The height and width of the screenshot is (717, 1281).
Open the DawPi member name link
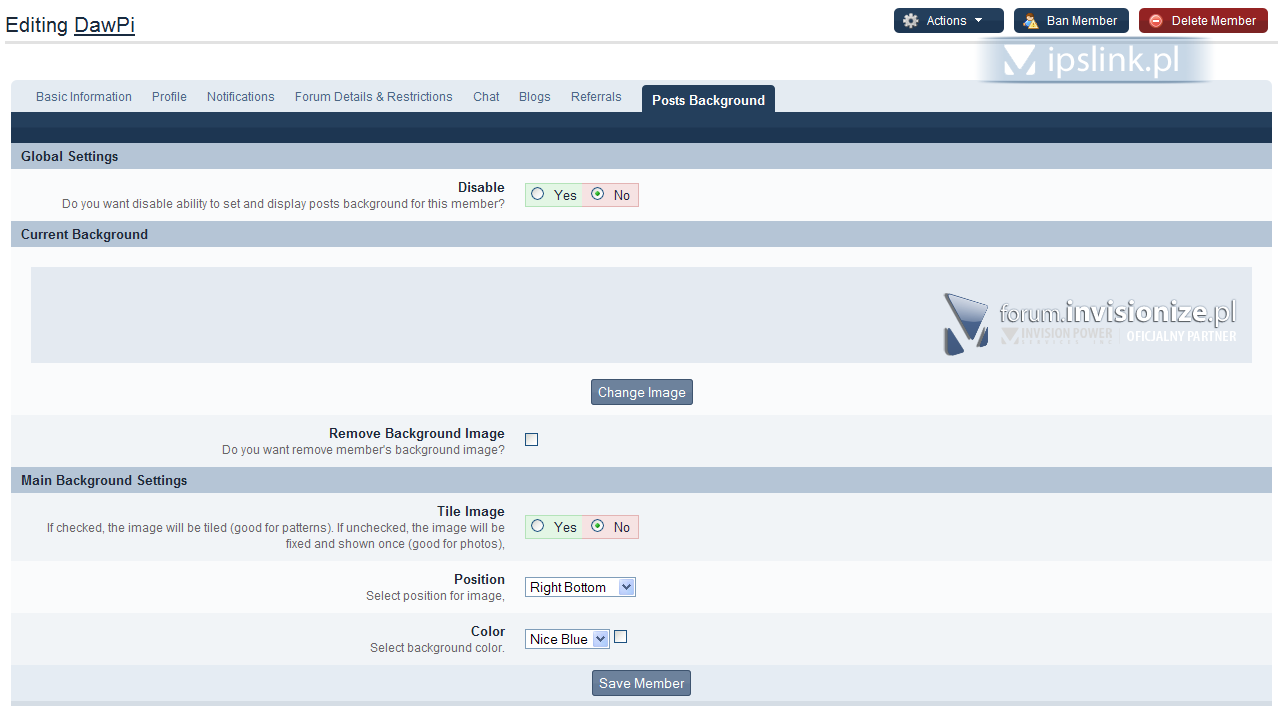click(x=104, y=25)
